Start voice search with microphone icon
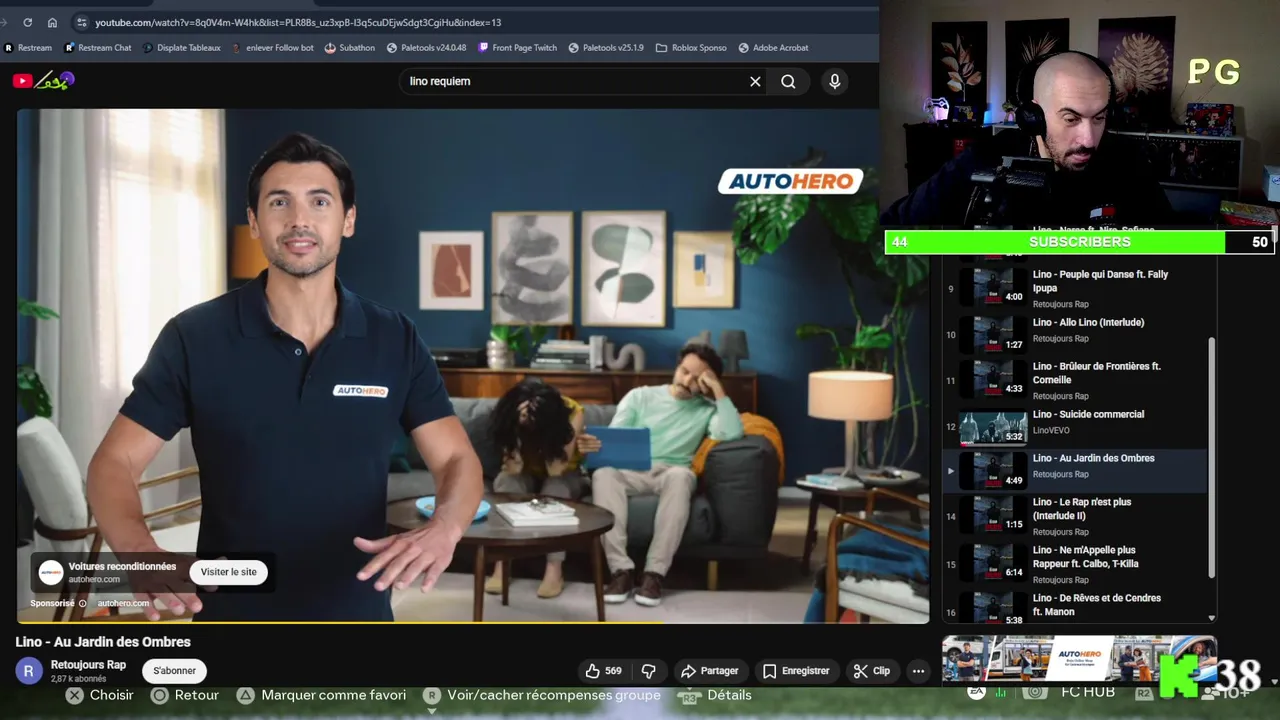1280x720 pixels. click(835, 81)
